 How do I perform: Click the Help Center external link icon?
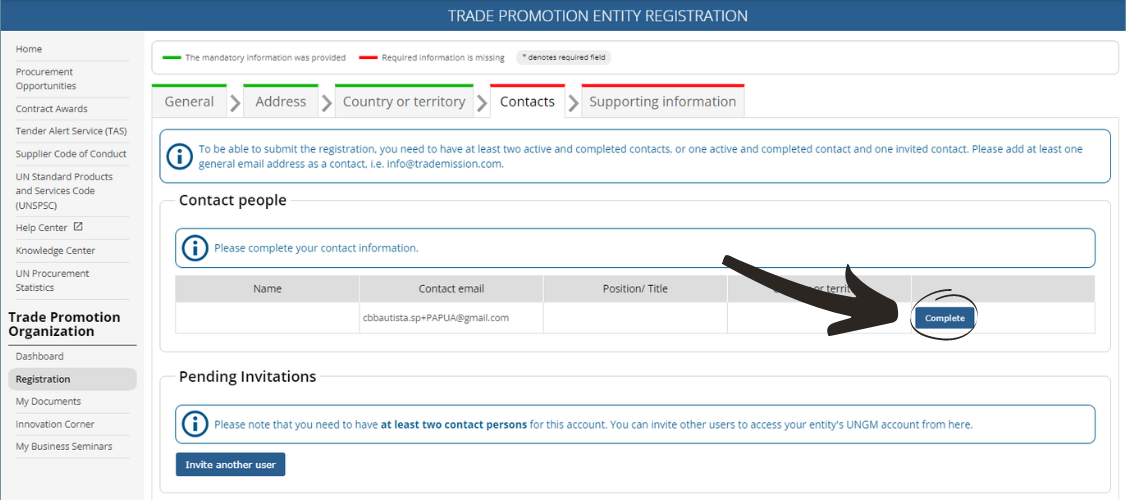78,227
